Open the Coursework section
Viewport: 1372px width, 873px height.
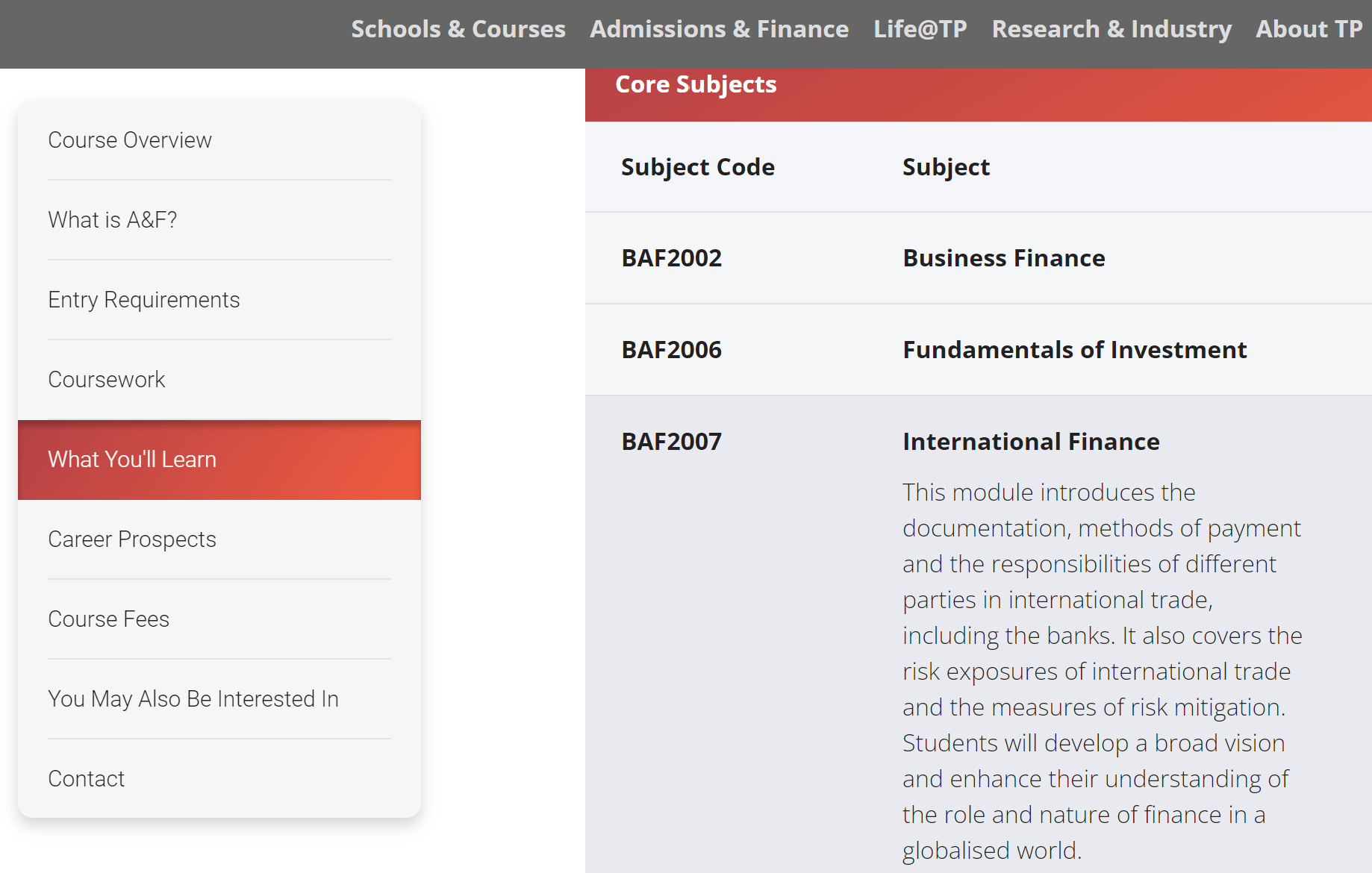[106, 379]
